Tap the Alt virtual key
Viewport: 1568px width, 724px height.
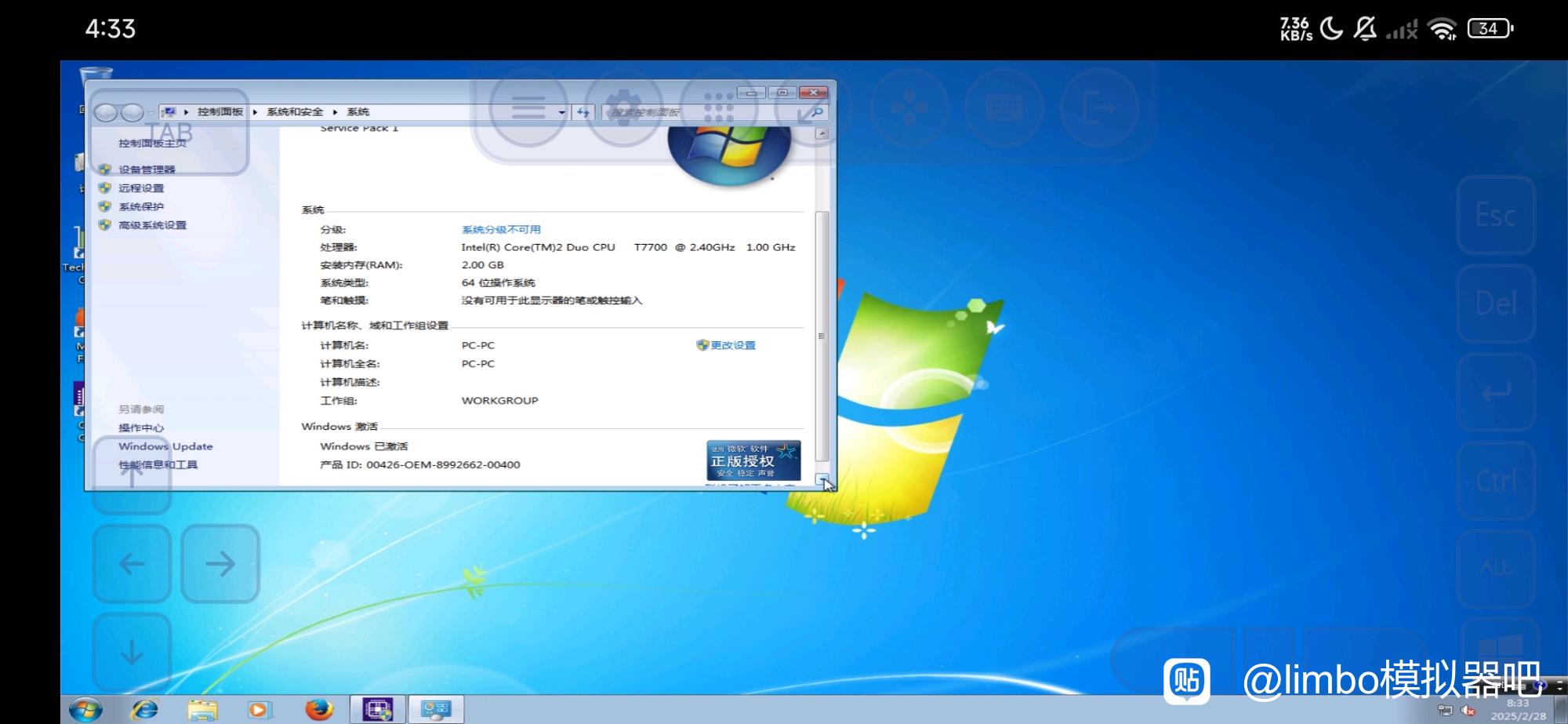pyautogui.click(x=1496, y=568)
